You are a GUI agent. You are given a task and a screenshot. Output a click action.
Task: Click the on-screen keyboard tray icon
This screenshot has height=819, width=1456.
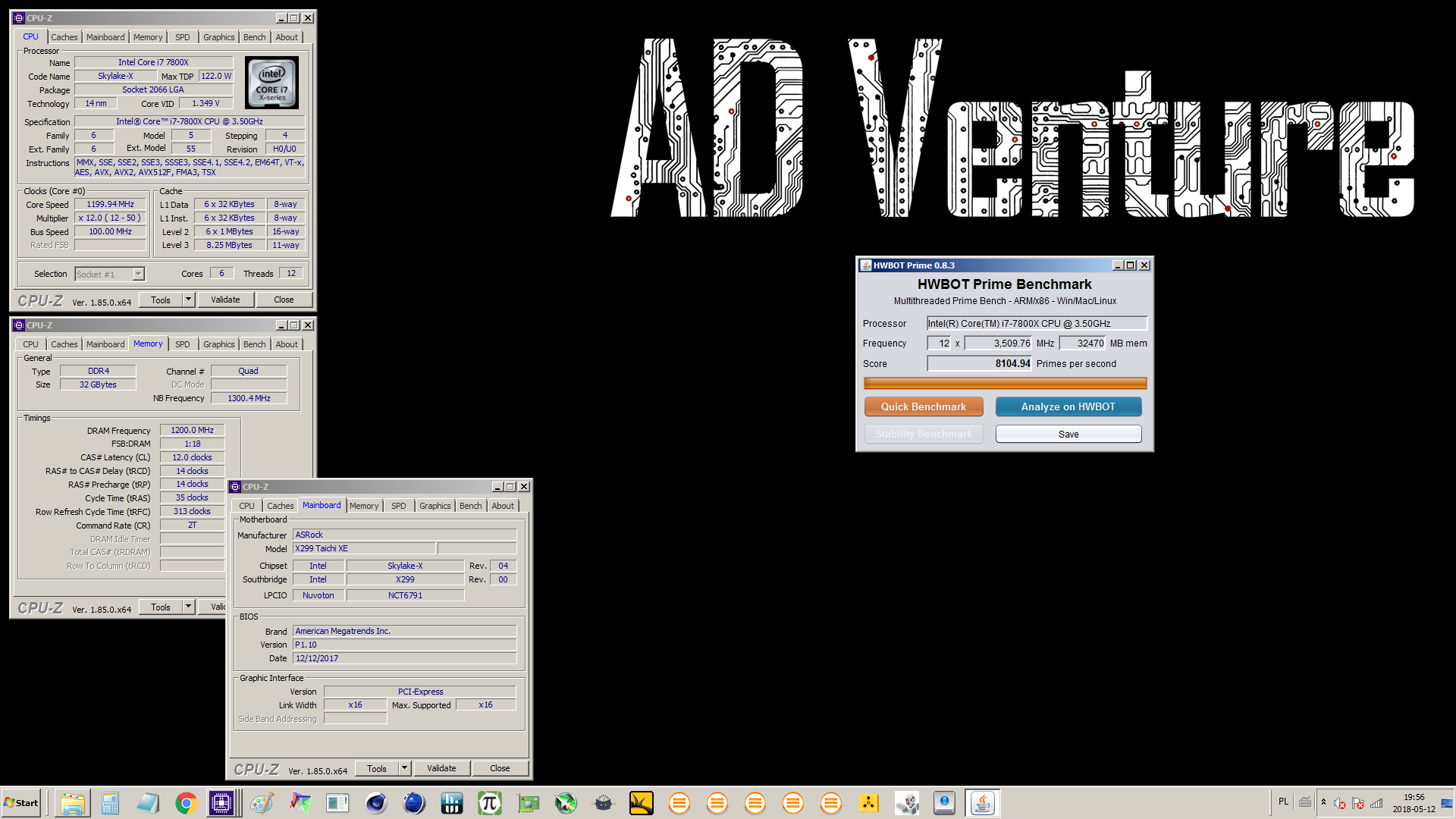click(1305, 802)
